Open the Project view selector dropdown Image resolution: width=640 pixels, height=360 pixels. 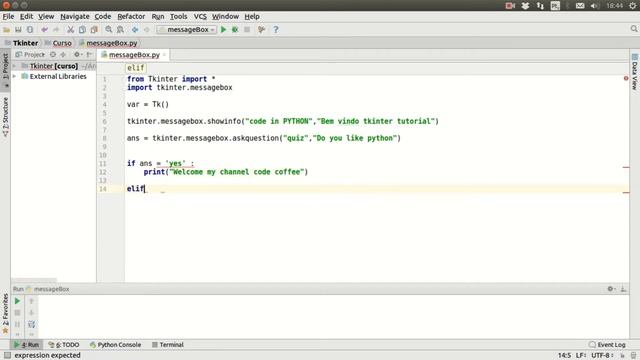[30, 54]
